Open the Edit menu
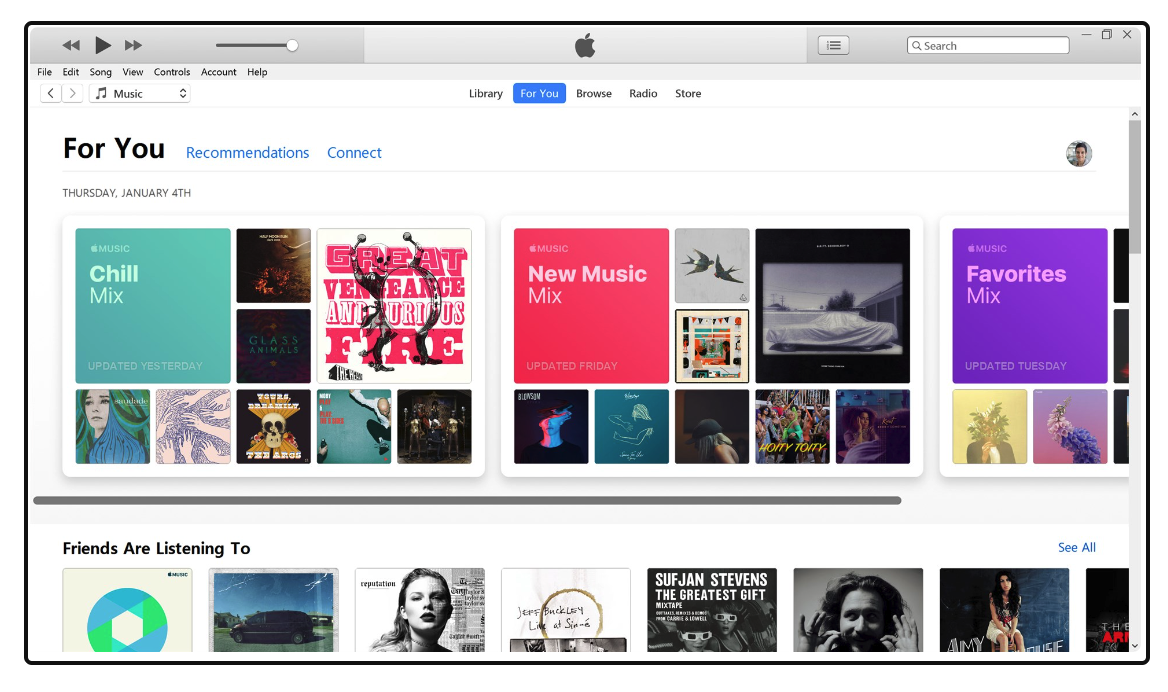Image resolution: width=1168 pixels, height=692 pixels. coord(71,72)
